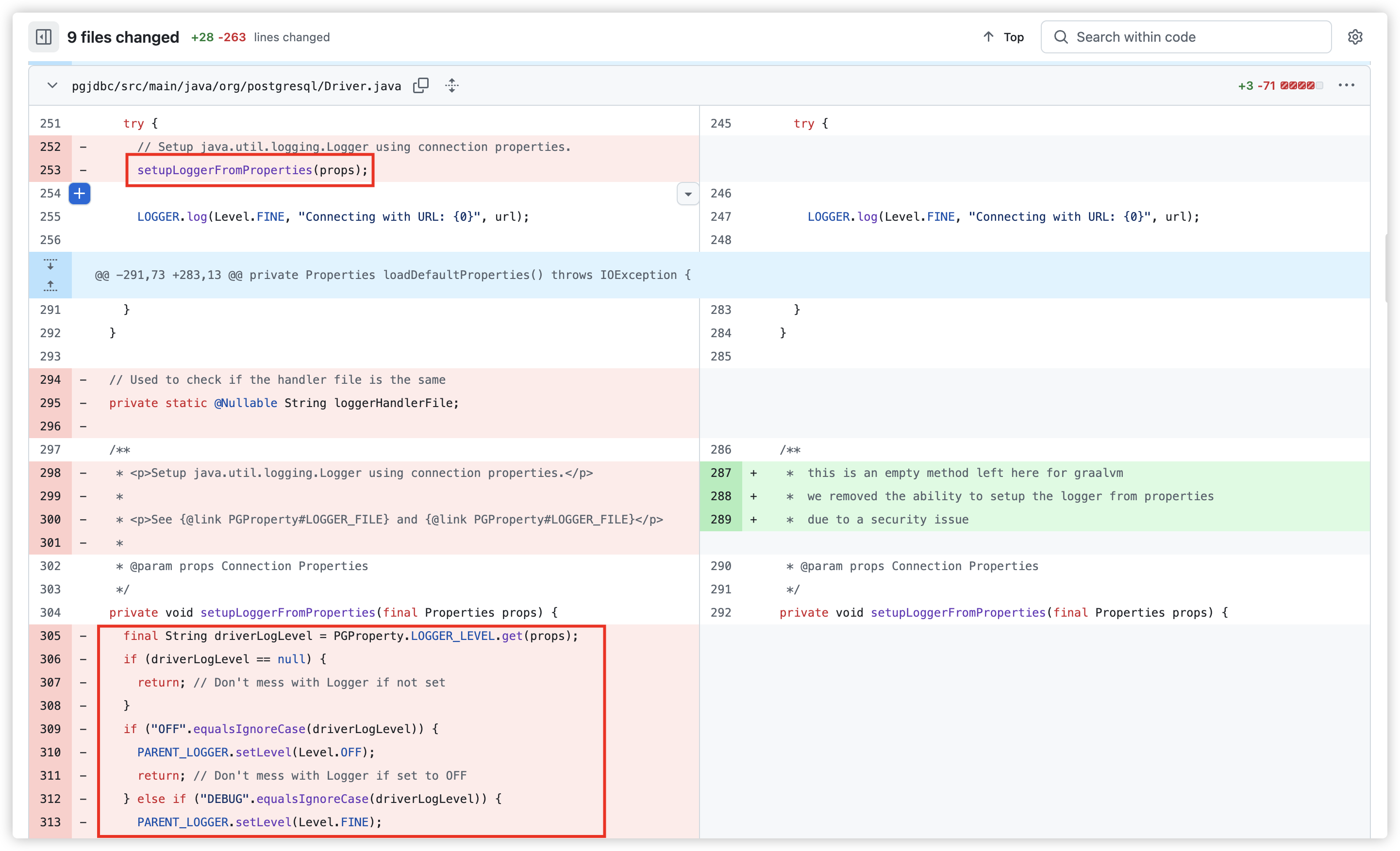The width and height of the screenshot is (1400, 851).
Task: Click the pgjdbc/src/main/java/org/postgresql/Driver.java filename
Action: click(236, 86)
